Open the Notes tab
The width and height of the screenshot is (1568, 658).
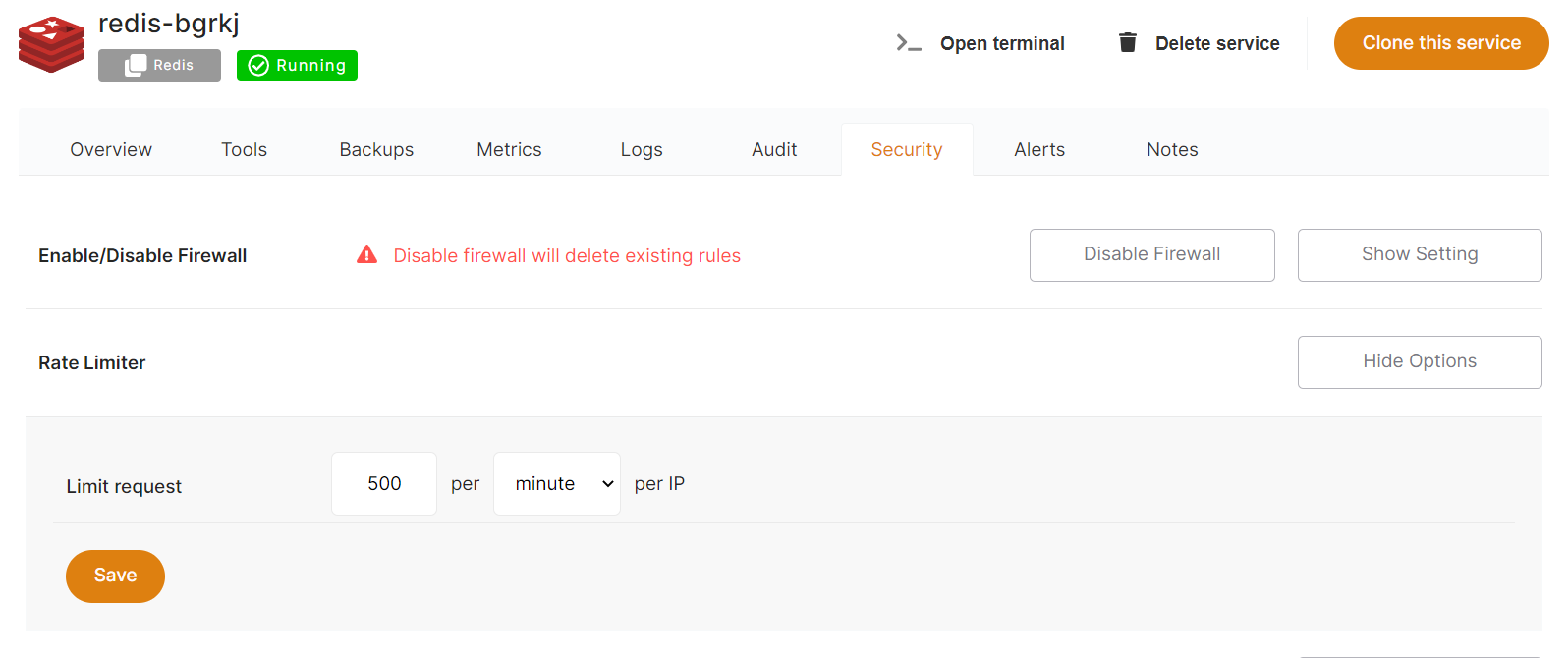[x=1172, y=149]
